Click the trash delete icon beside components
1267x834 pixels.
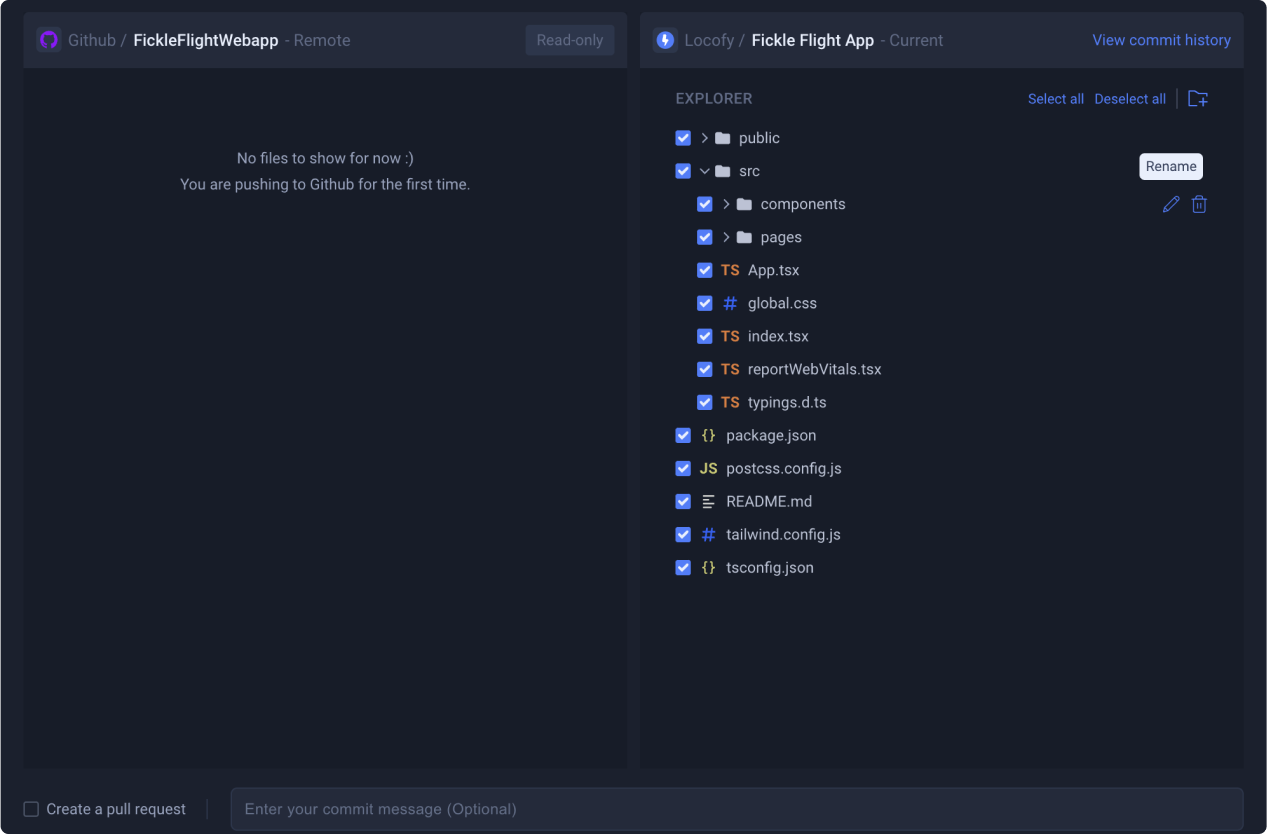[x=1199, y=204]
